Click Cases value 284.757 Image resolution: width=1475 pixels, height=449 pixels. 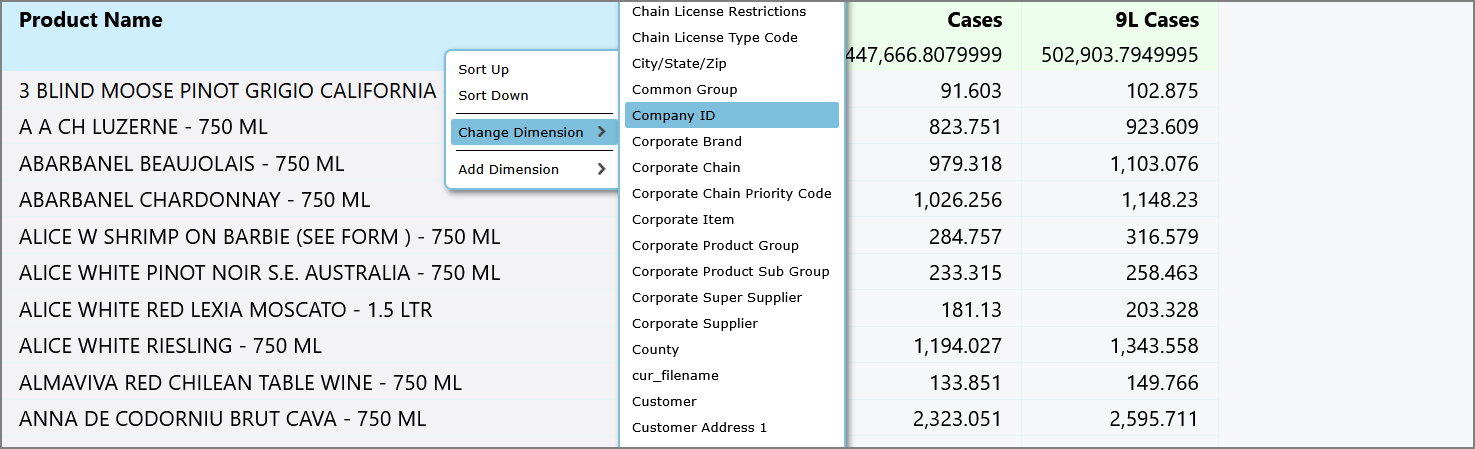click(x=967, y=237)
